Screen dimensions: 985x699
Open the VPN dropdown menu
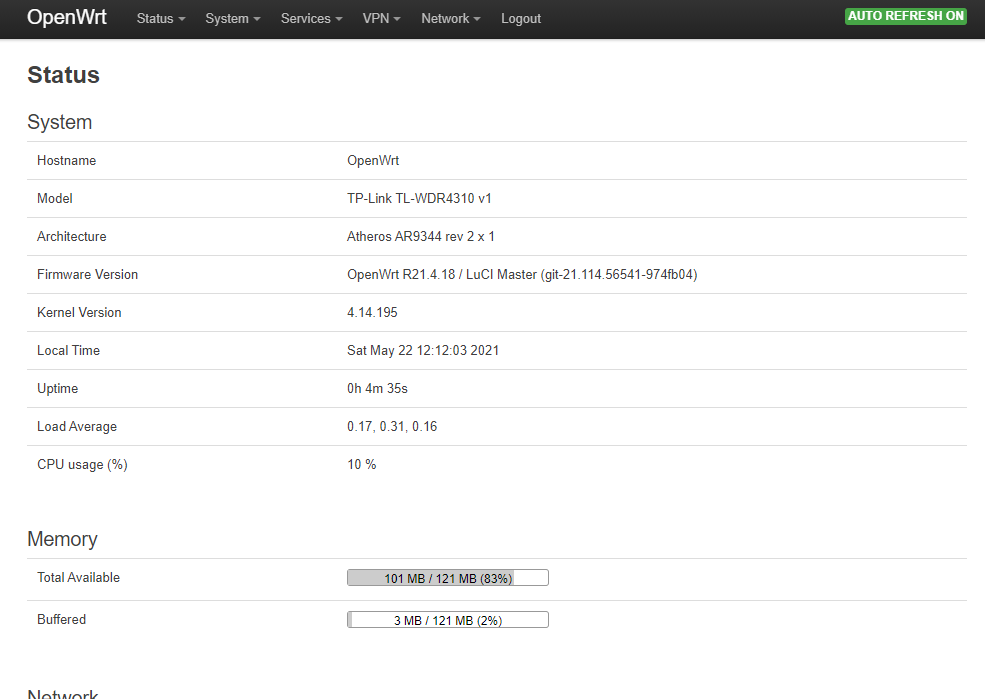[381, 19]
